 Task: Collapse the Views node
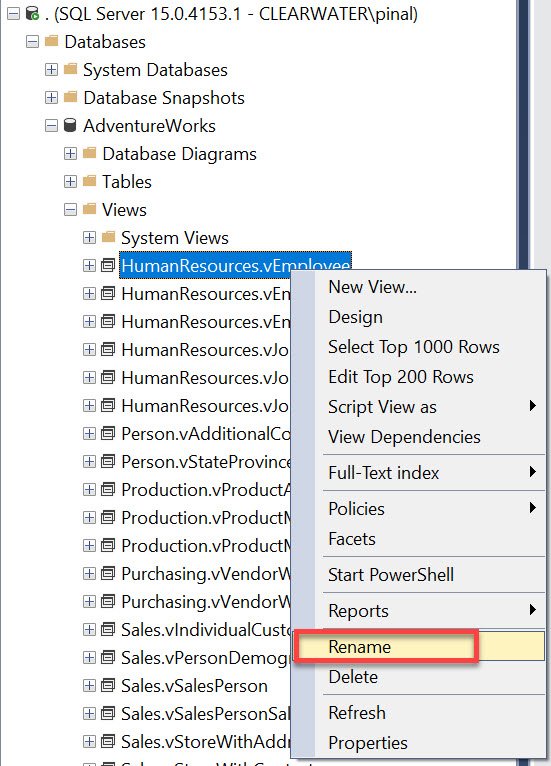tap(70, 210)
